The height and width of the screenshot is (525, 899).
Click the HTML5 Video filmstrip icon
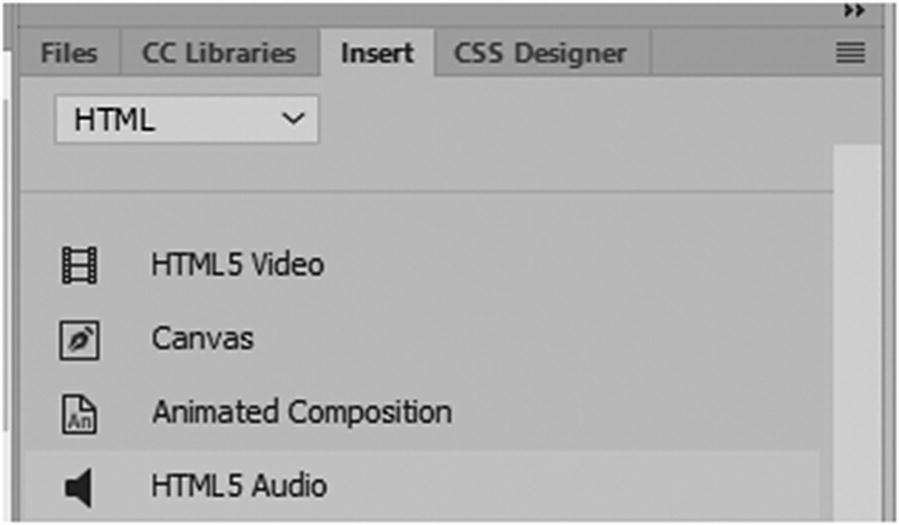click(78, 266)
